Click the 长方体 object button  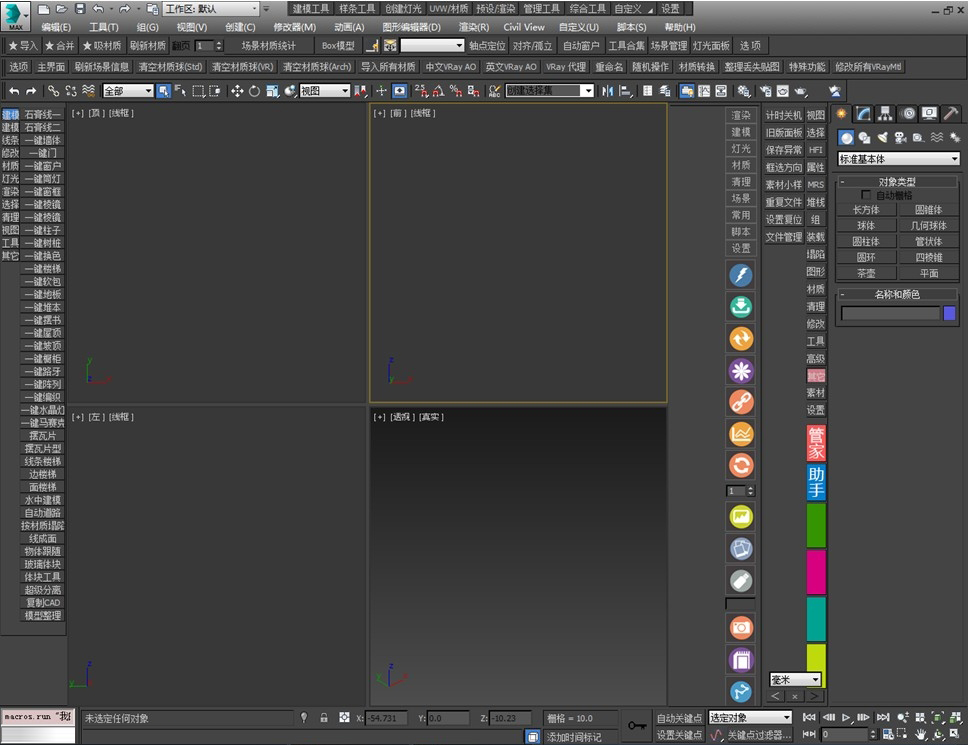click(866, 210)
